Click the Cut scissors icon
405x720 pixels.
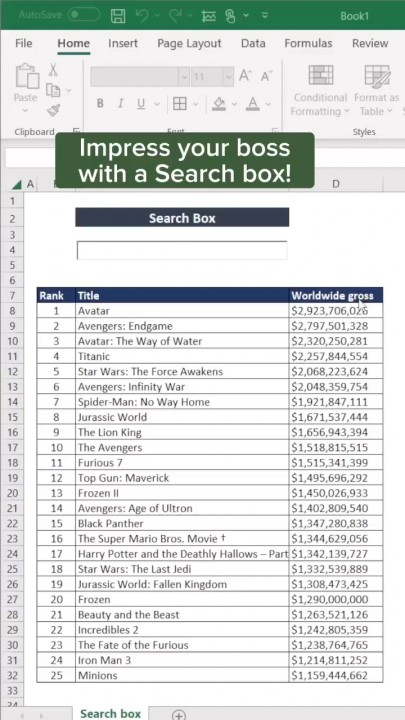(53, 70)
